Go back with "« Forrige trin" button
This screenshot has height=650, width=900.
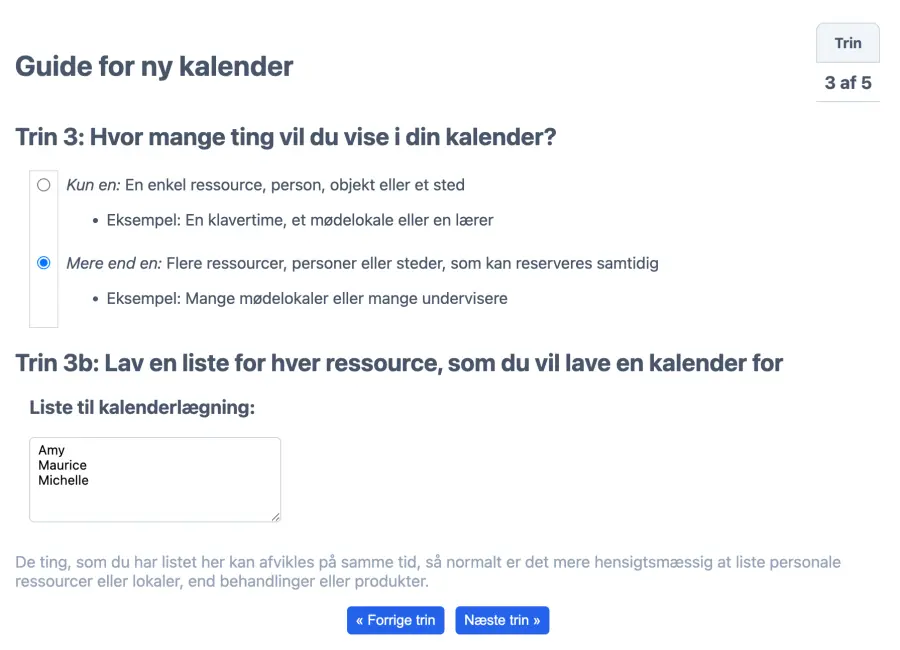click(x=396, y=620)
